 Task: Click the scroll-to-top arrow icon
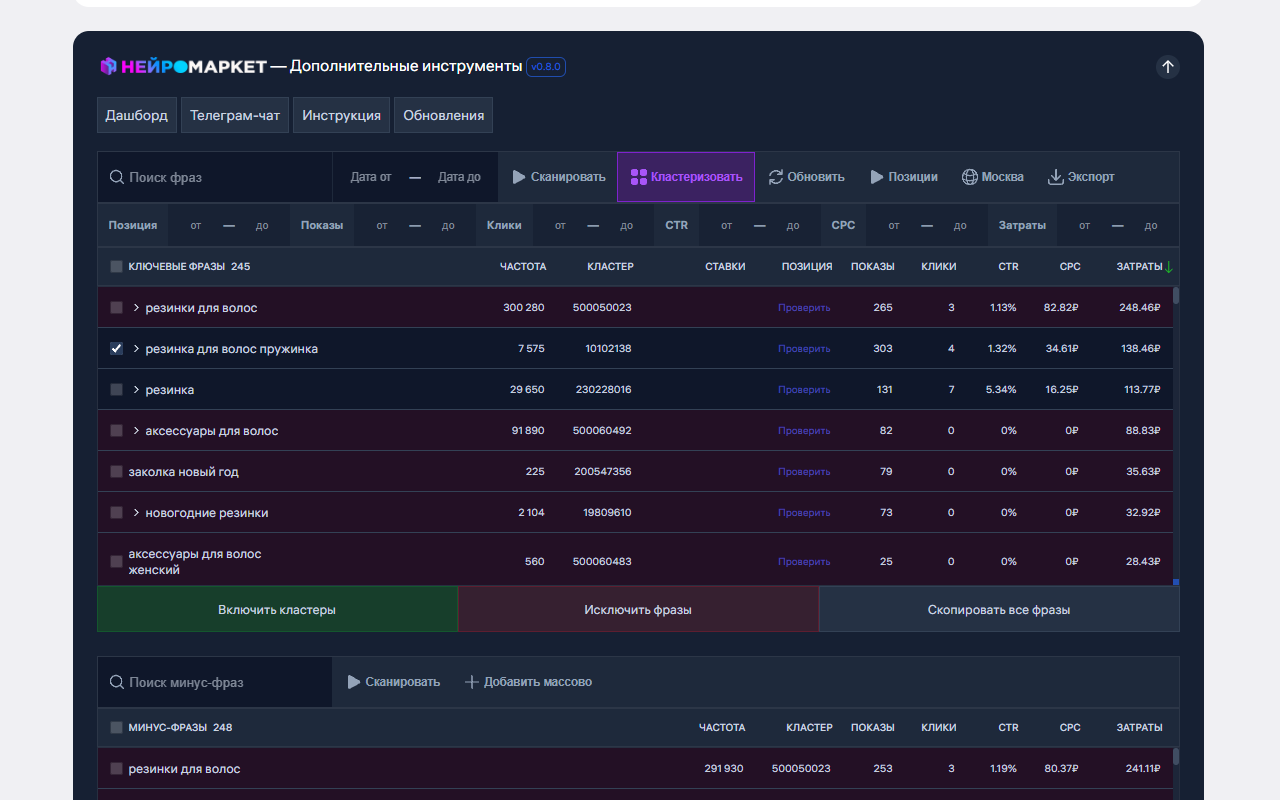coord(1167,67)
